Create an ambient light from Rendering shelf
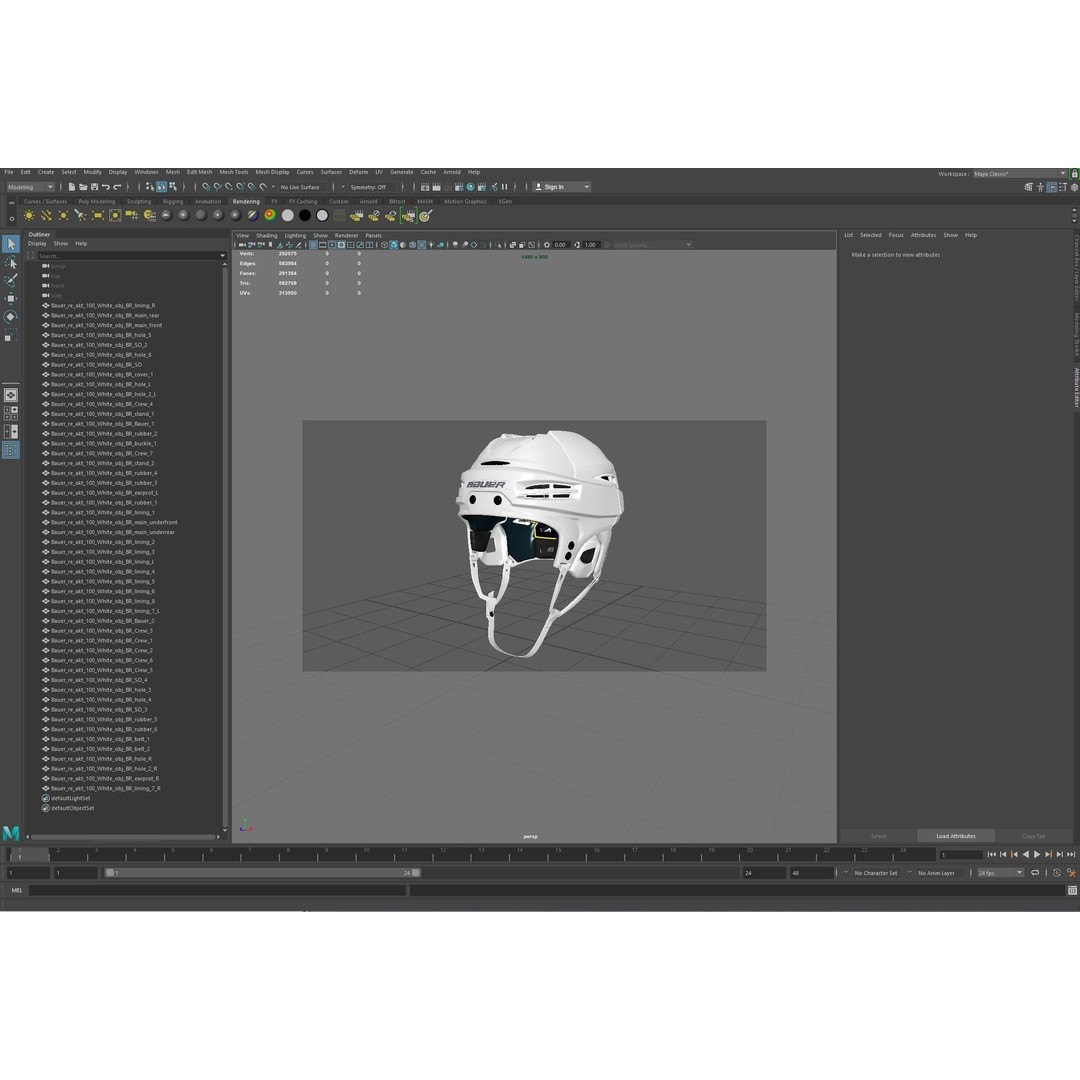1080x1080 pixels. [29, 216]
